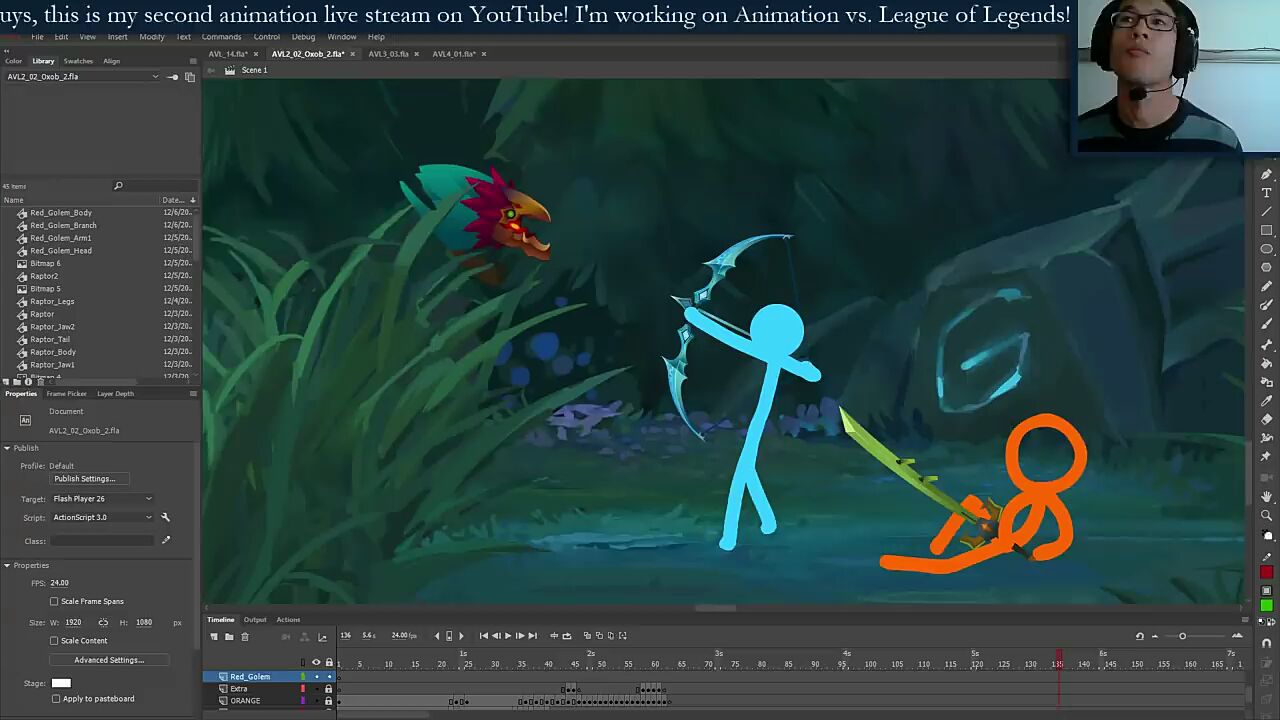Select the Eyedropper tool
Screen dimensions: 1280x720
1266,401
